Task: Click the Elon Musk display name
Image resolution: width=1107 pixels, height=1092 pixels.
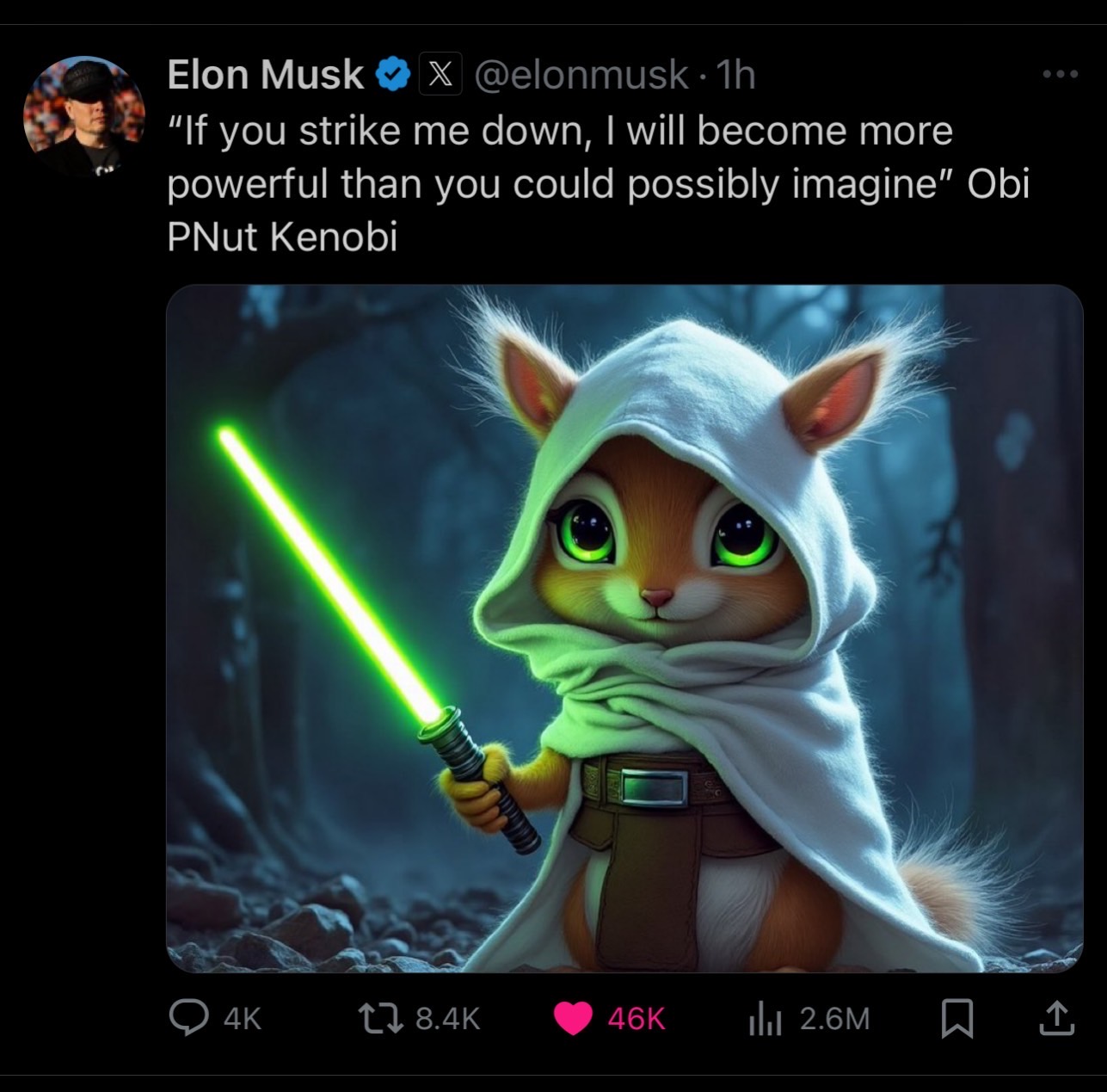Action: click(x=265, y=75)
